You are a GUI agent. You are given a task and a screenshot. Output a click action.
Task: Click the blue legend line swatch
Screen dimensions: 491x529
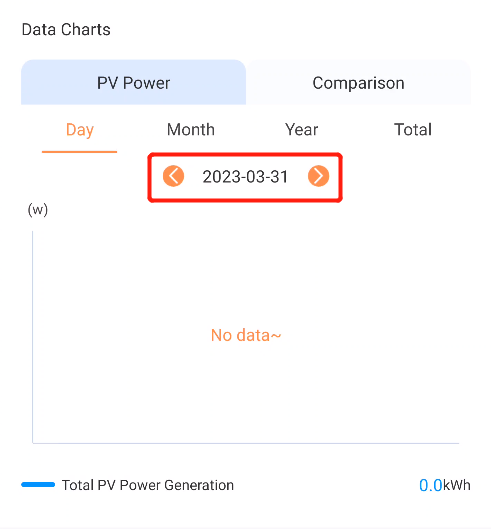click(x=38, y=485)
